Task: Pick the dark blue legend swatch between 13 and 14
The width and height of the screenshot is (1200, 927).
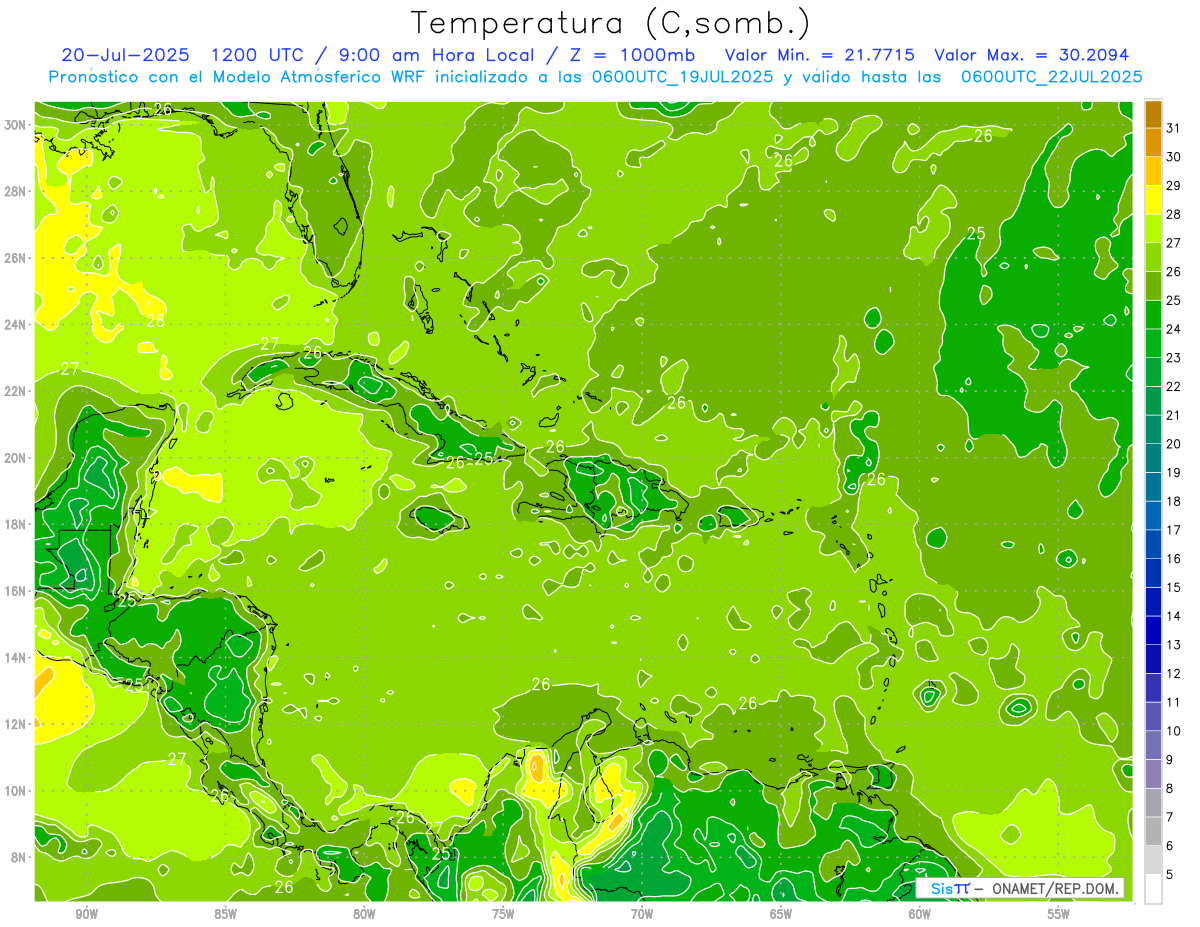Action: pos(1153,630)
